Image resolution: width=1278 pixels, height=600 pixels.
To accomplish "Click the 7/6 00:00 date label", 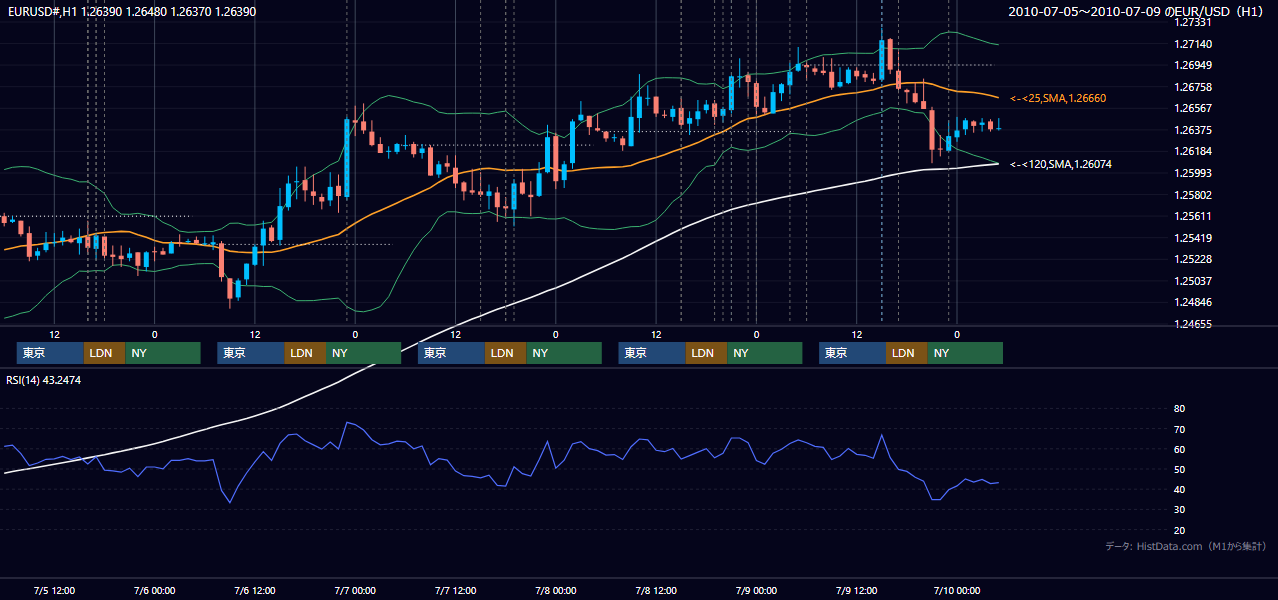I will (x=154, y=590).
